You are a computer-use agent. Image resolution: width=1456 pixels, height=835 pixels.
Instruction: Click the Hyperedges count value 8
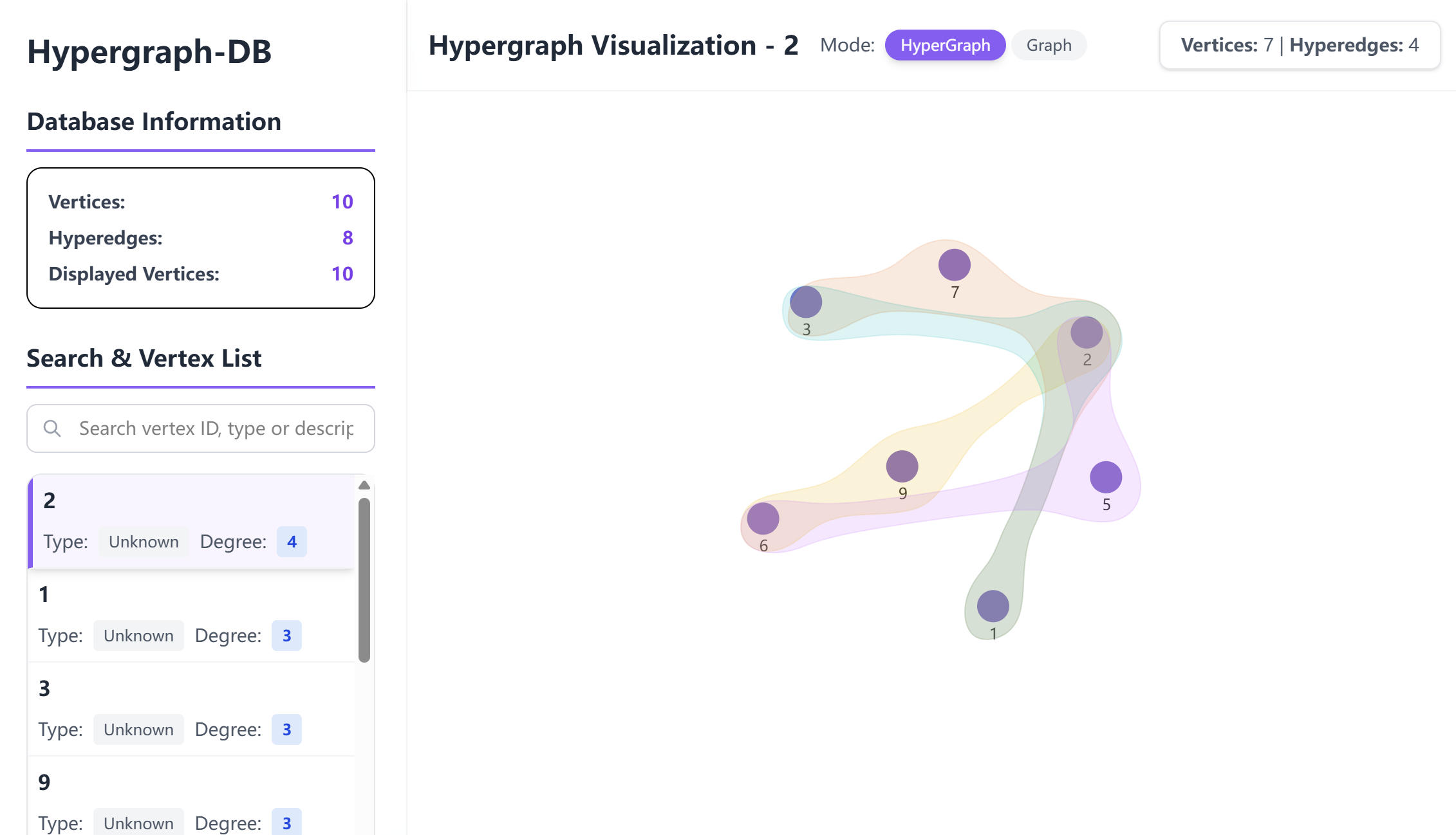tap(348, 238)
